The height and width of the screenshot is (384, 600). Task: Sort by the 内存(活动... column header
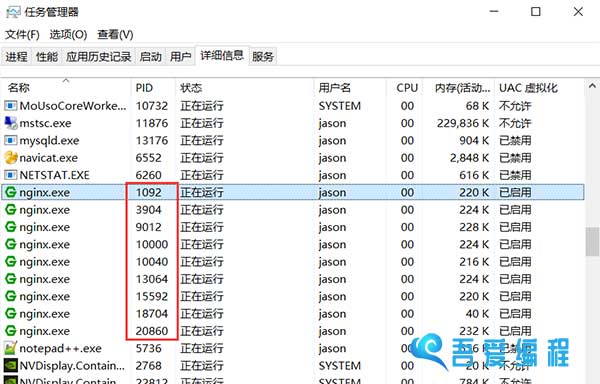coord(458,88)
